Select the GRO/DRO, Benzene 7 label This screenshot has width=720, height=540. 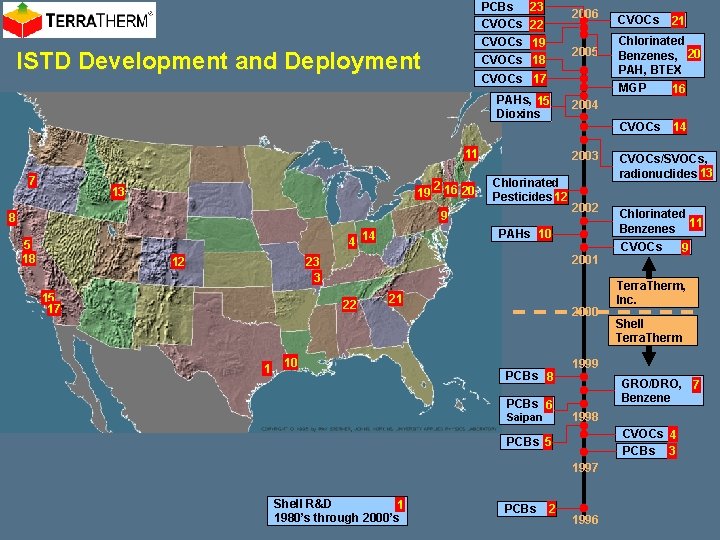tap(658, 390)
